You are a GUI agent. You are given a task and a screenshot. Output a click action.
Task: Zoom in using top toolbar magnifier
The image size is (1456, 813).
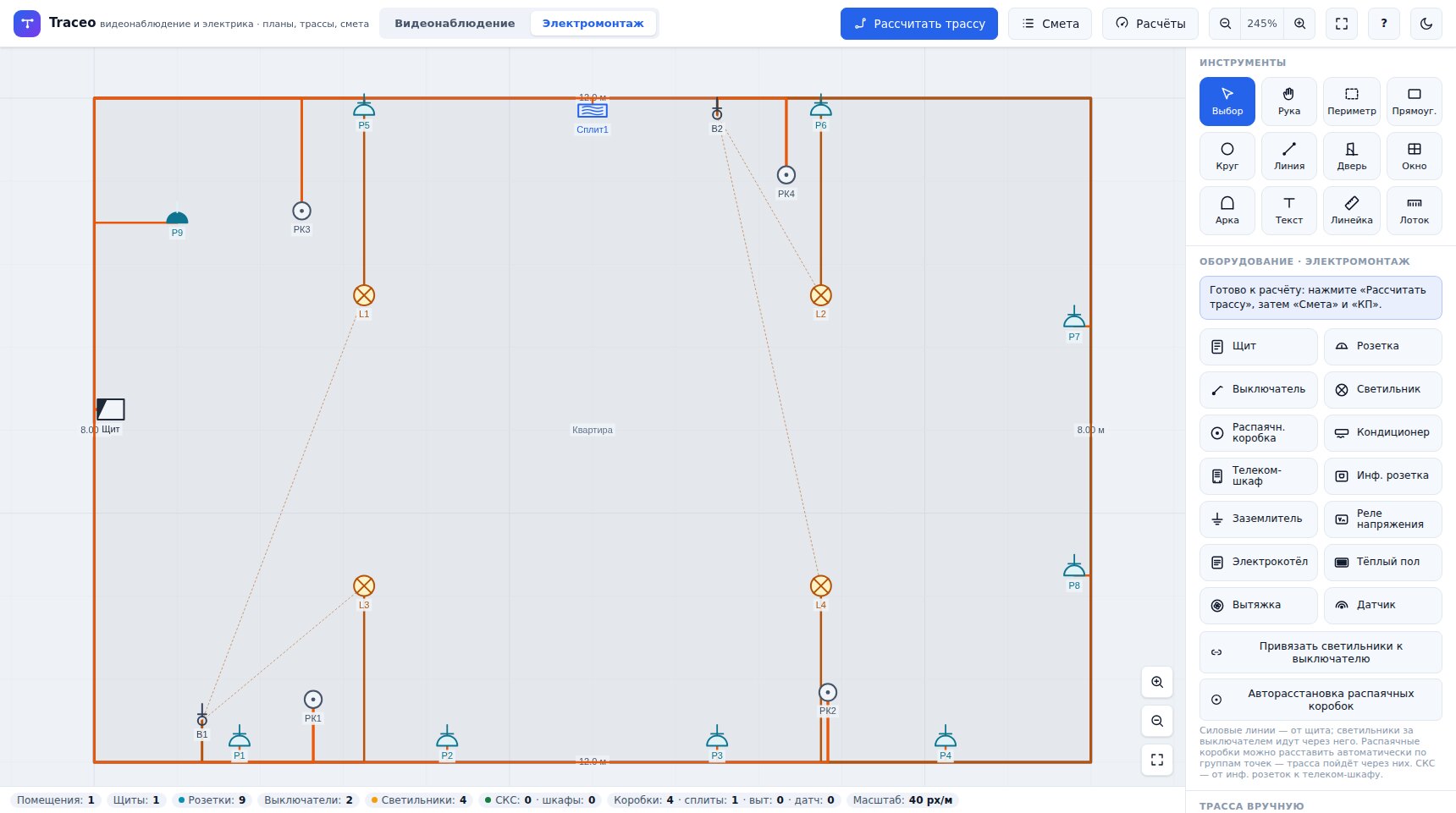tap(1299, 24)
